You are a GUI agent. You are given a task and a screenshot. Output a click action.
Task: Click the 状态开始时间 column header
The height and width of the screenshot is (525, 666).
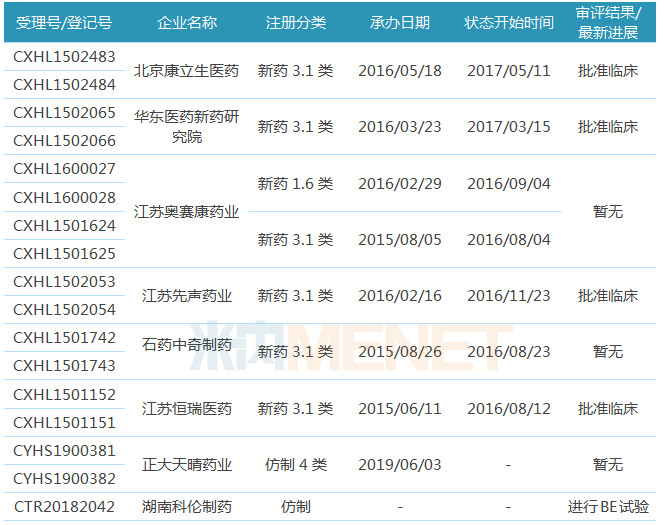tap(509, 23)
